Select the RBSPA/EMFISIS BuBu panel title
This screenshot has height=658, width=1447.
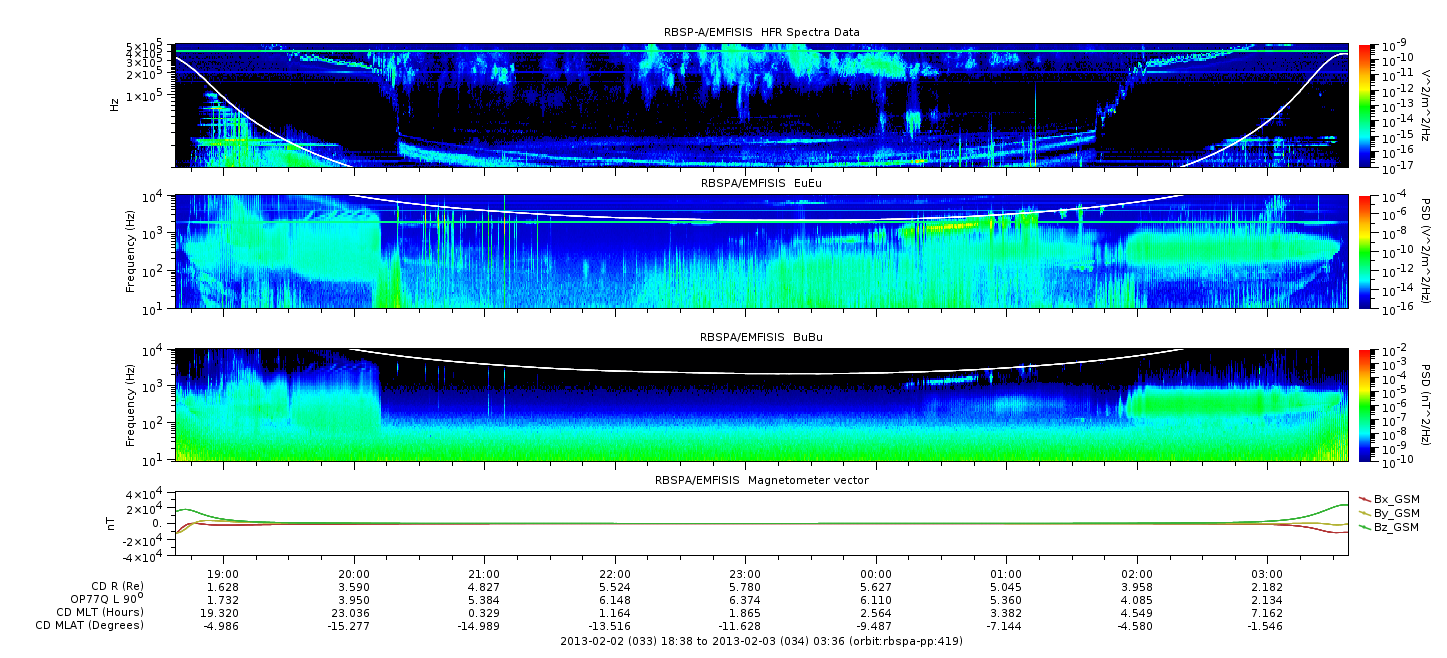click(x=761, y=337)
